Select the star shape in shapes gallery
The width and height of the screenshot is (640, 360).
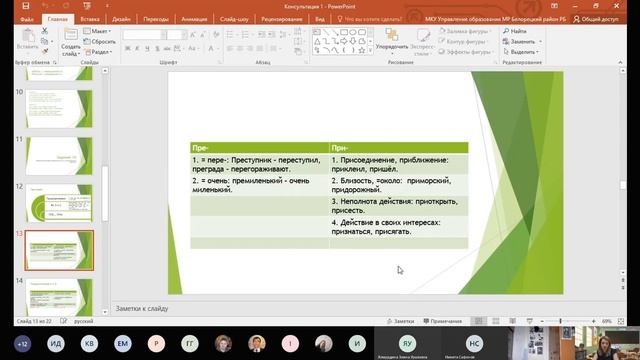362,51
